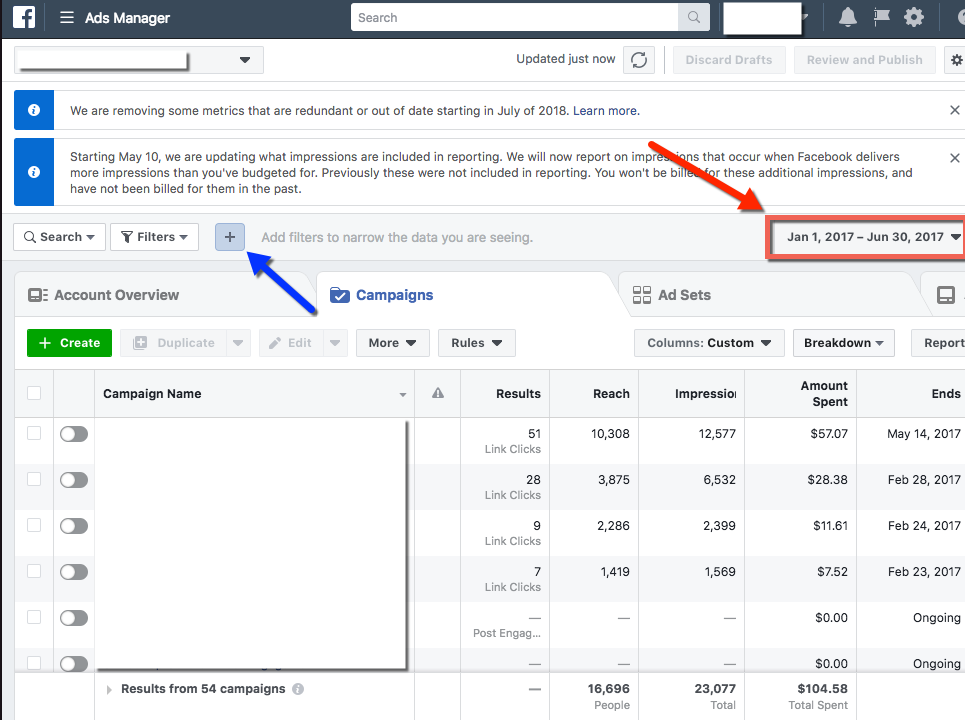Click the May 14, 2017 end date
The height and width of the screenshot is (720, 965).
pyautogui.click(x=924, y=434)
